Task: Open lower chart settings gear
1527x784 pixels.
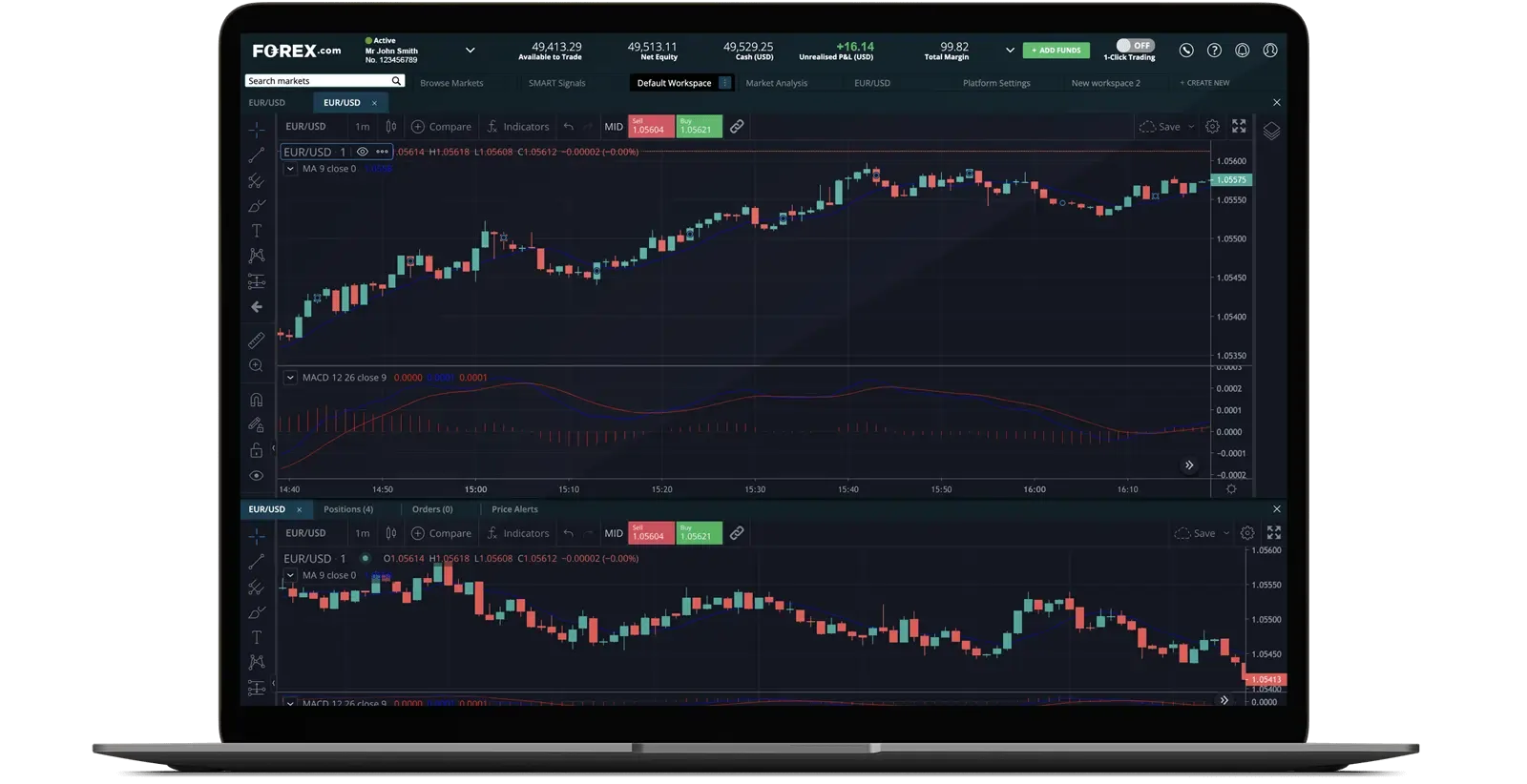Action: point(1247,533)
